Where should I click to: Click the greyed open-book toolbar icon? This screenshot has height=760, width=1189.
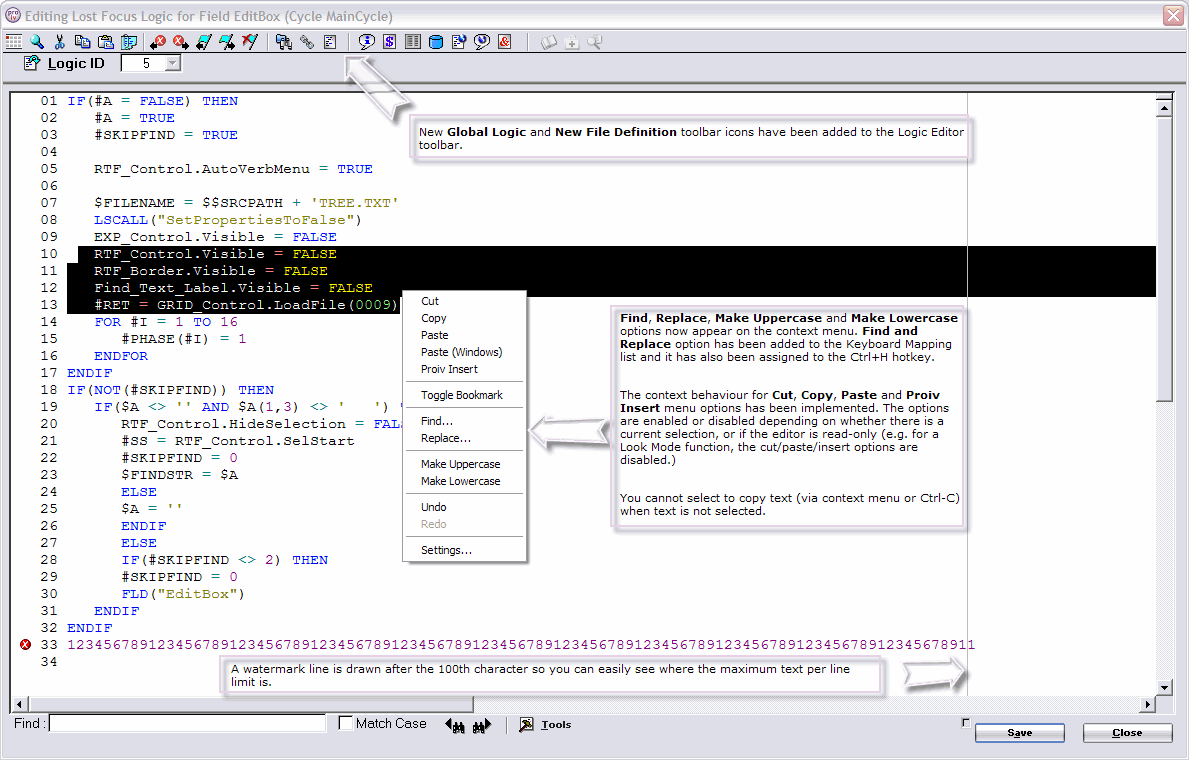point(548,42)
